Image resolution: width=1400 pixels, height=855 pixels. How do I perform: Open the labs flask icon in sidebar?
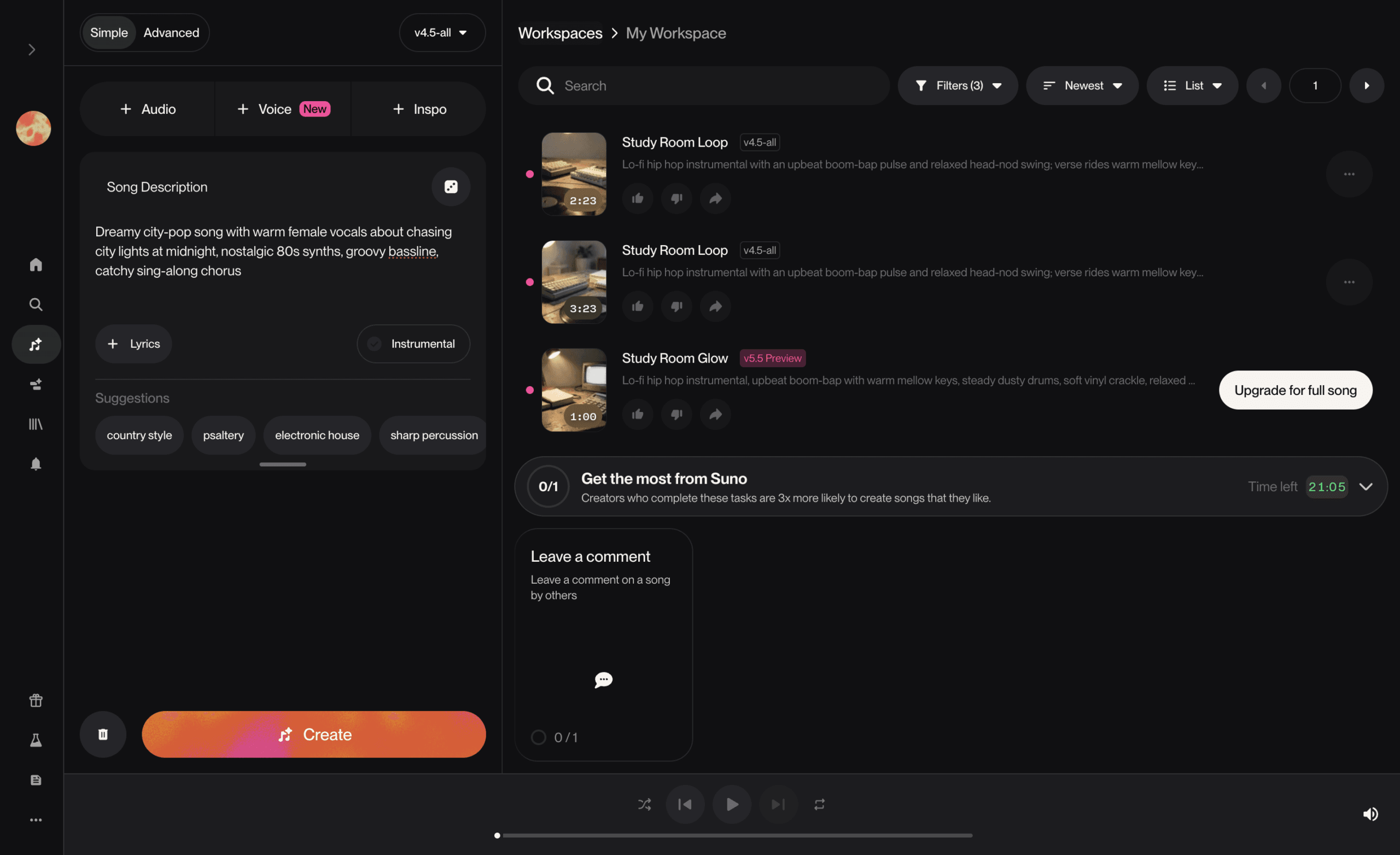[x=36, y=740]
